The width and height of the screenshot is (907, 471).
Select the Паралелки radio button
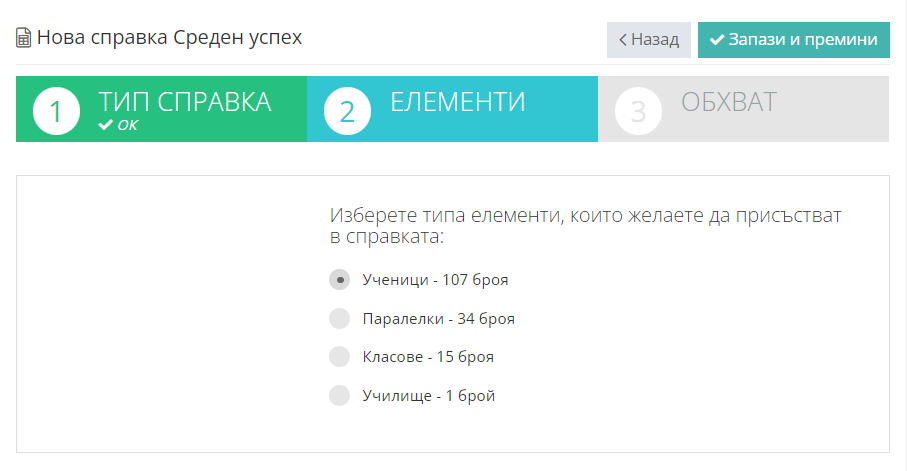340,318
